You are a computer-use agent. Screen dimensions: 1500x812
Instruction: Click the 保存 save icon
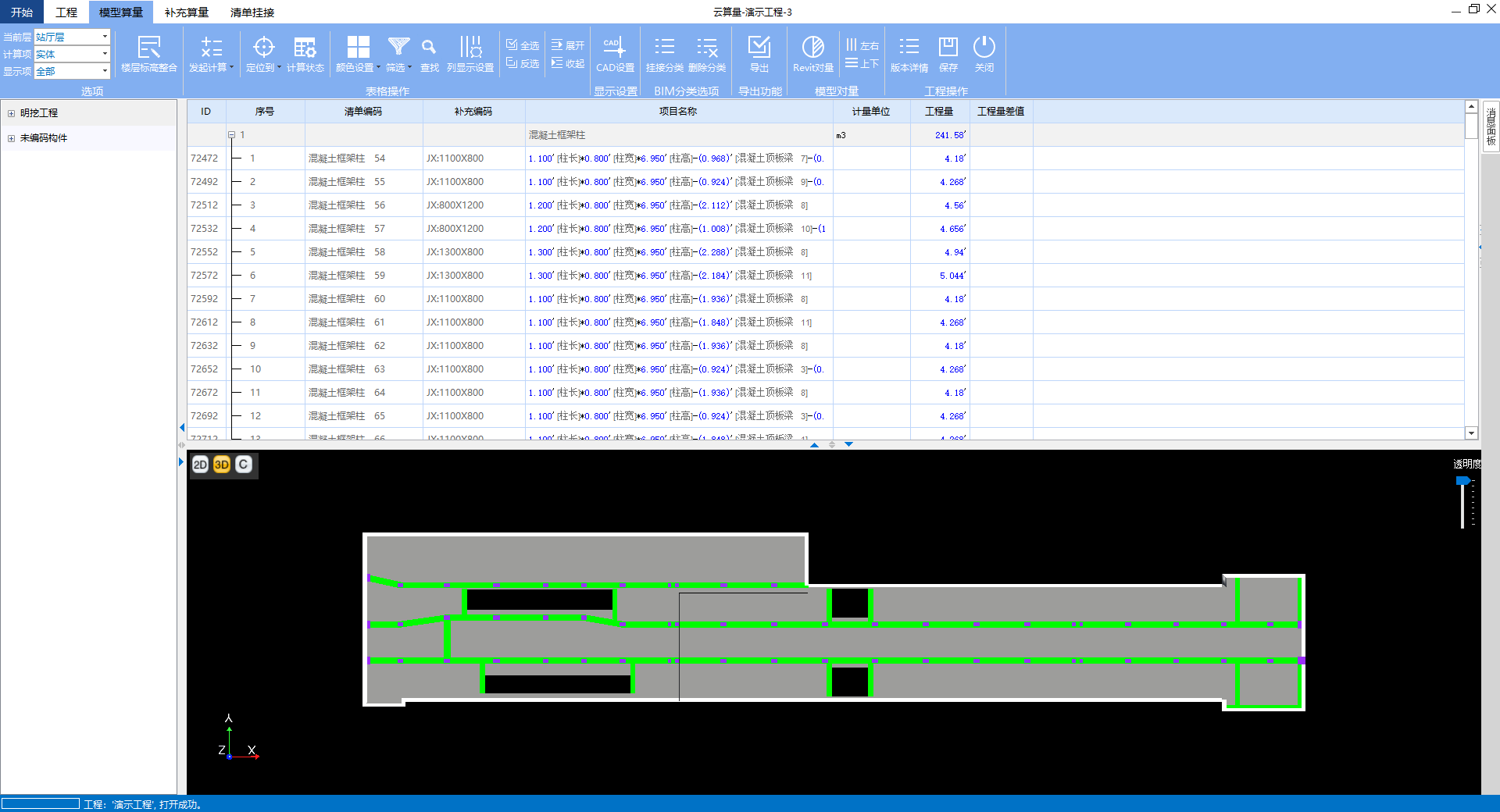click(x=948, y=53)
